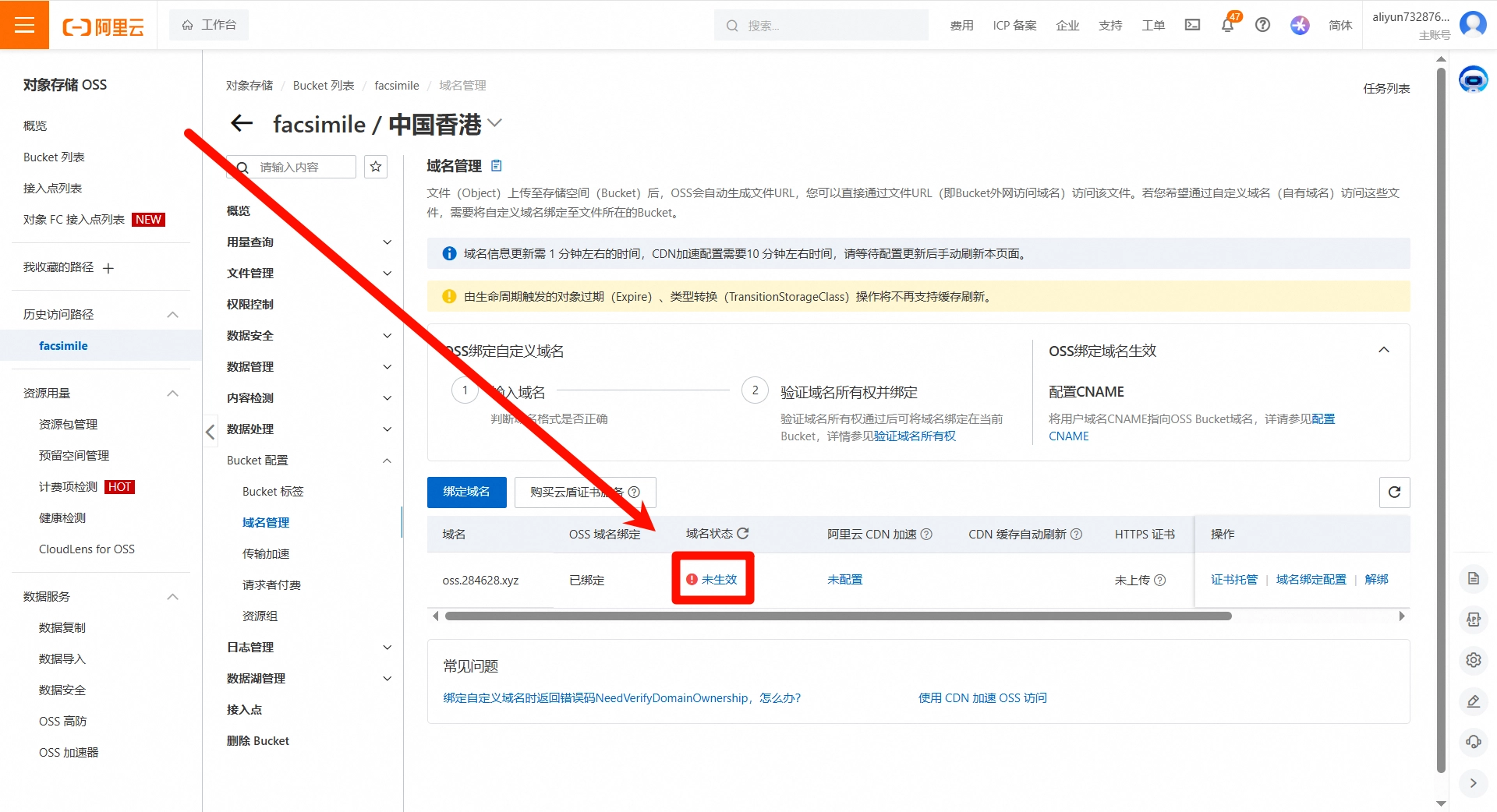Click the back arrow beside facsimile
Screen dimensions: 1497x812
tap(242, 123)
